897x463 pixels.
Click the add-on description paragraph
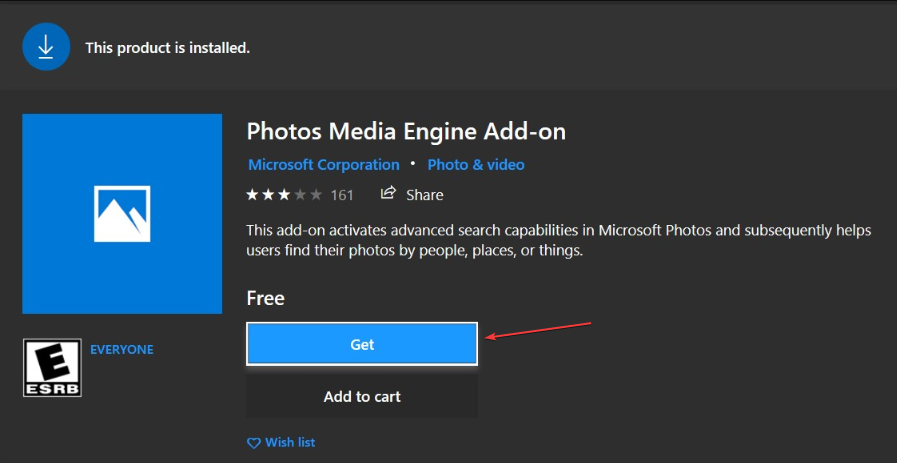pos(559,240)
